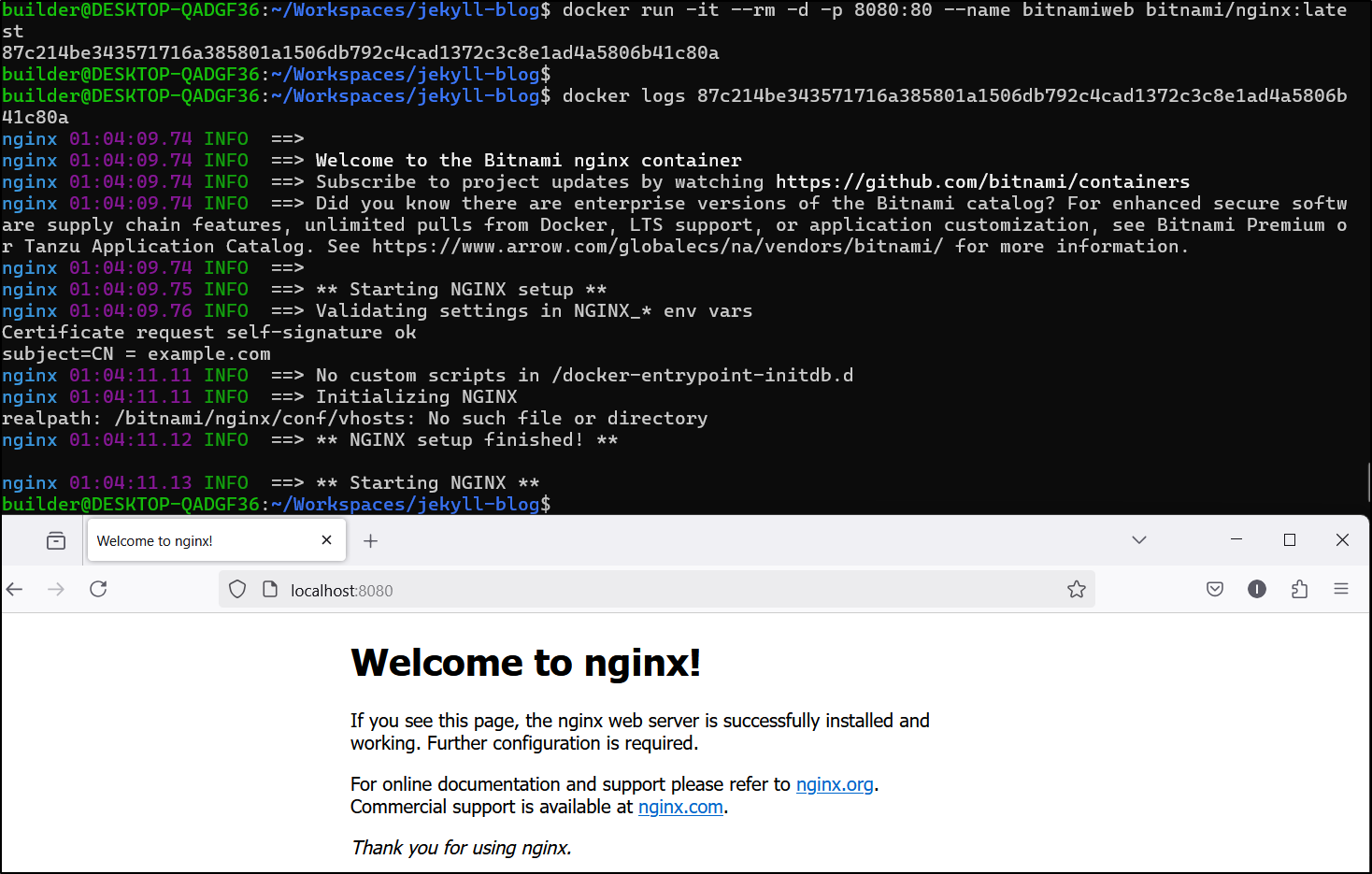Click the 'Welcome to nginx!' page heading

click(525, 663)
